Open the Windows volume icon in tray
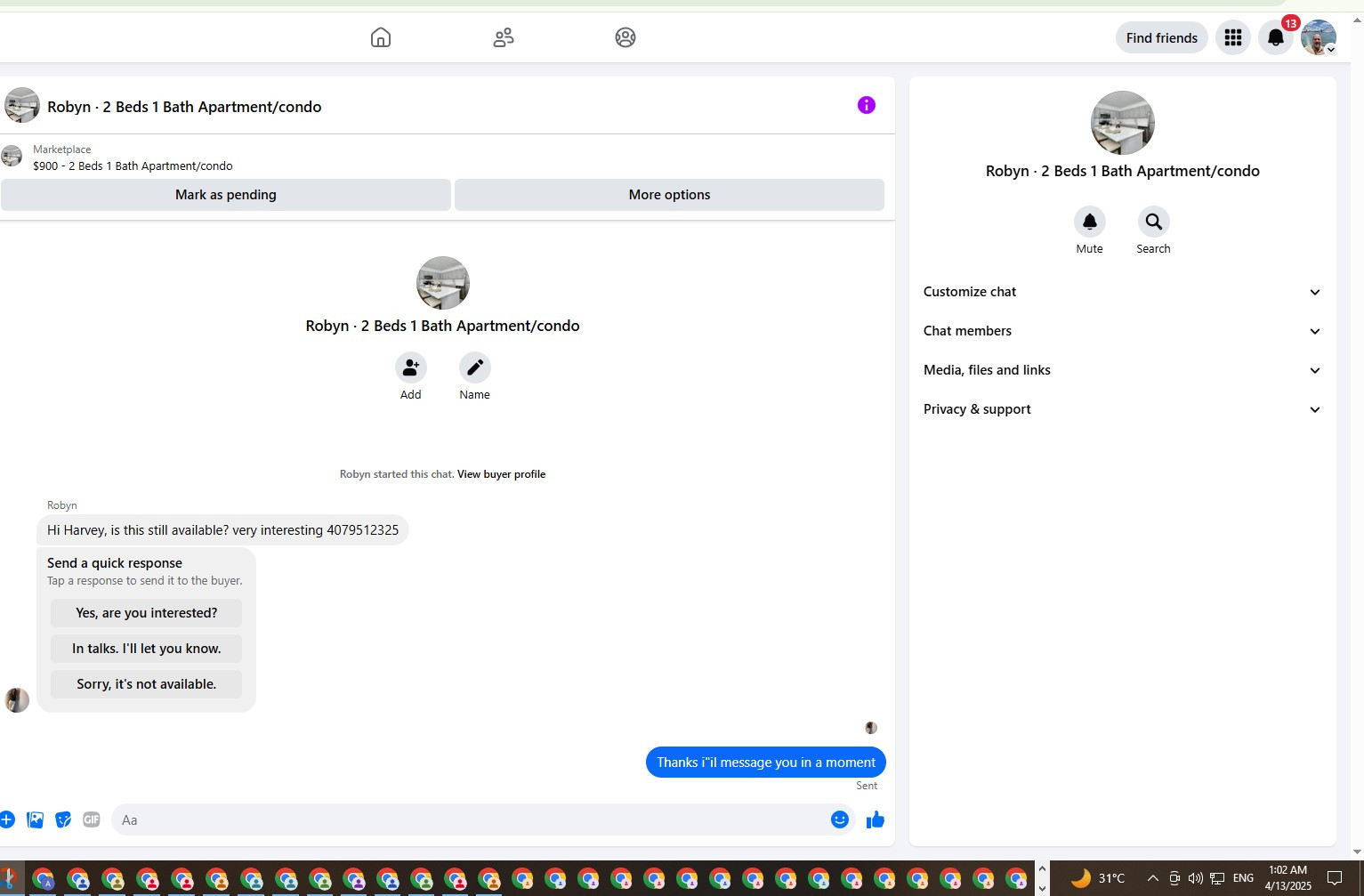Viewport: 1364px width, 896px height. (1195, 878)
